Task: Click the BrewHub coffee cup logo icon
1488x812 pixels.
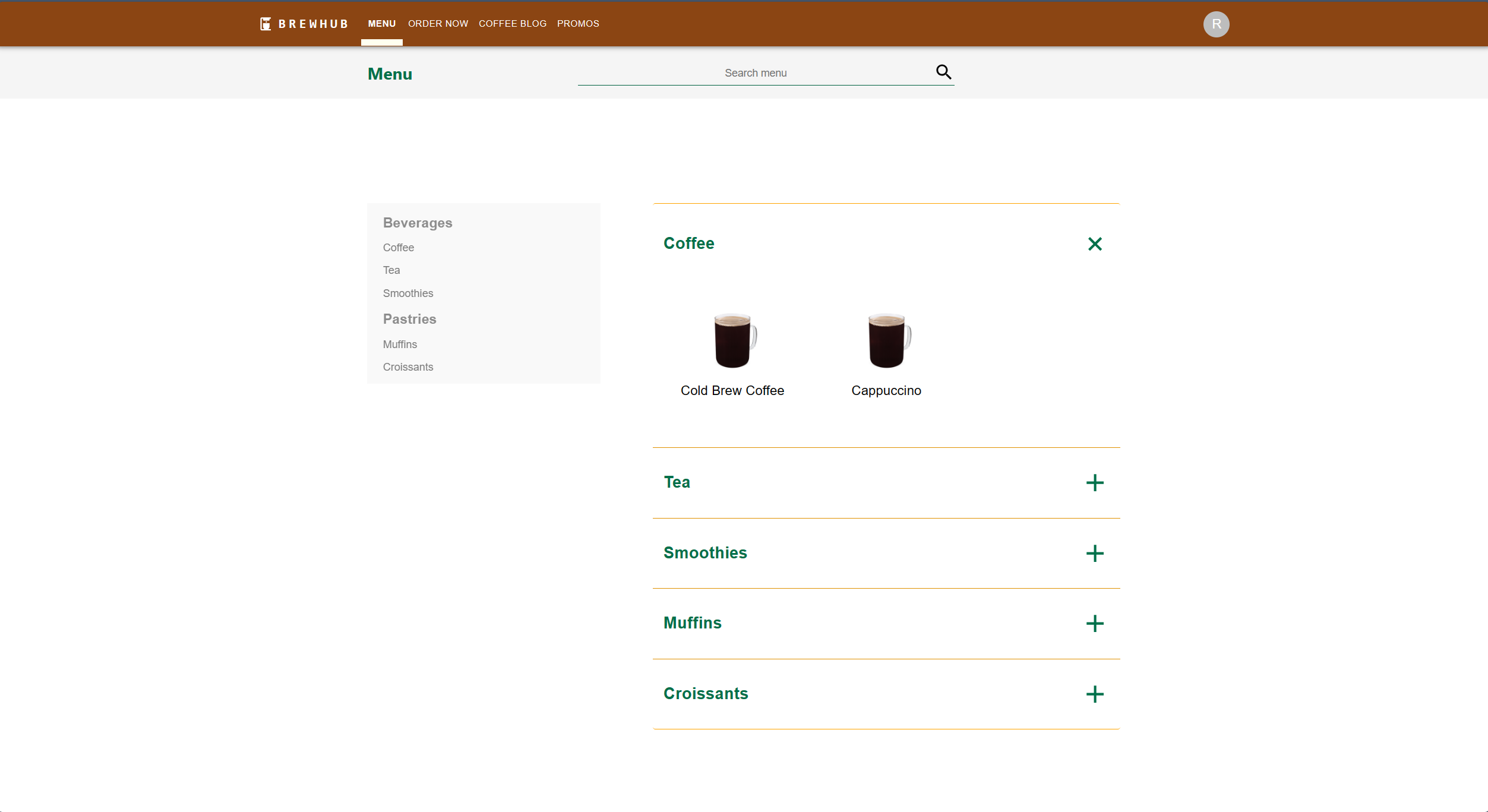Action: [266, 24]
